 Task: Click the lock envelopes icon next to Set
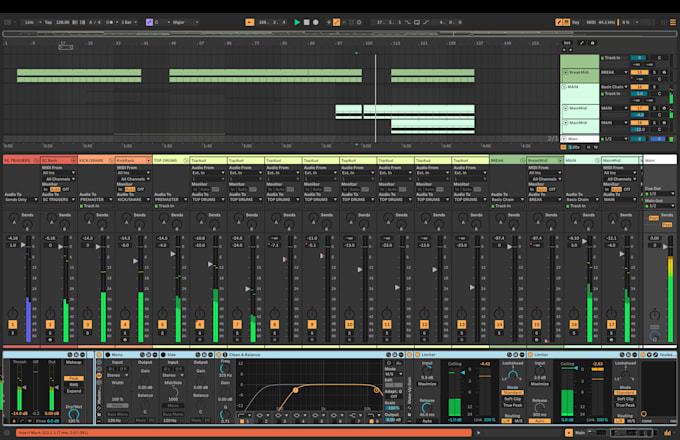click(x=592, y=43)
